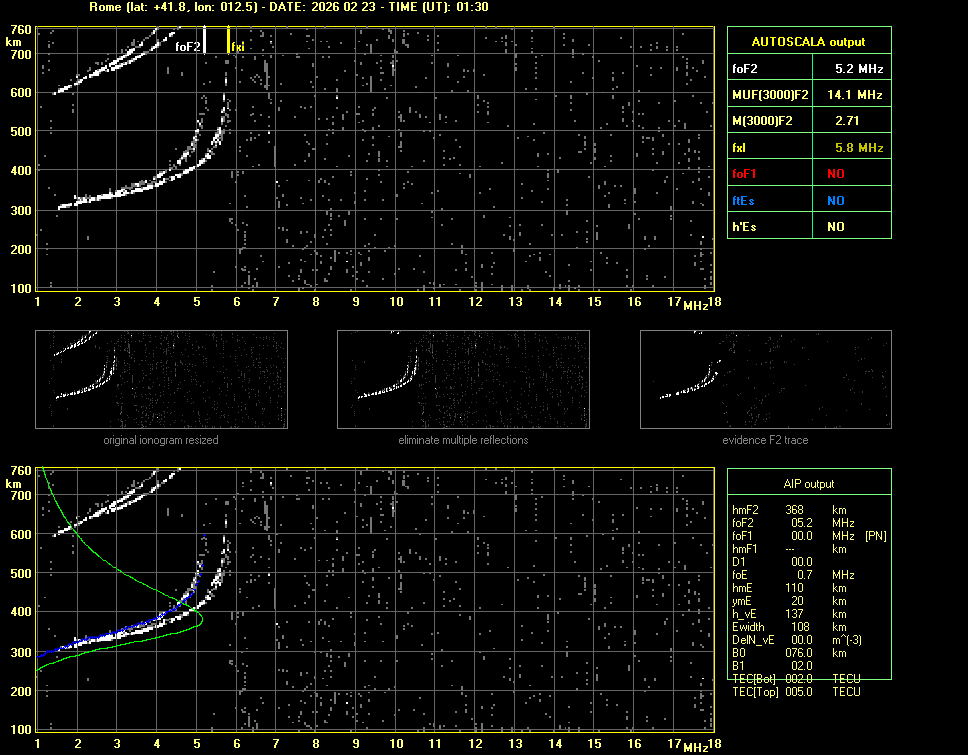Click the AUTOSCALA output table header
The height and width of the screenshot is (755, 968).
point(809,42)
